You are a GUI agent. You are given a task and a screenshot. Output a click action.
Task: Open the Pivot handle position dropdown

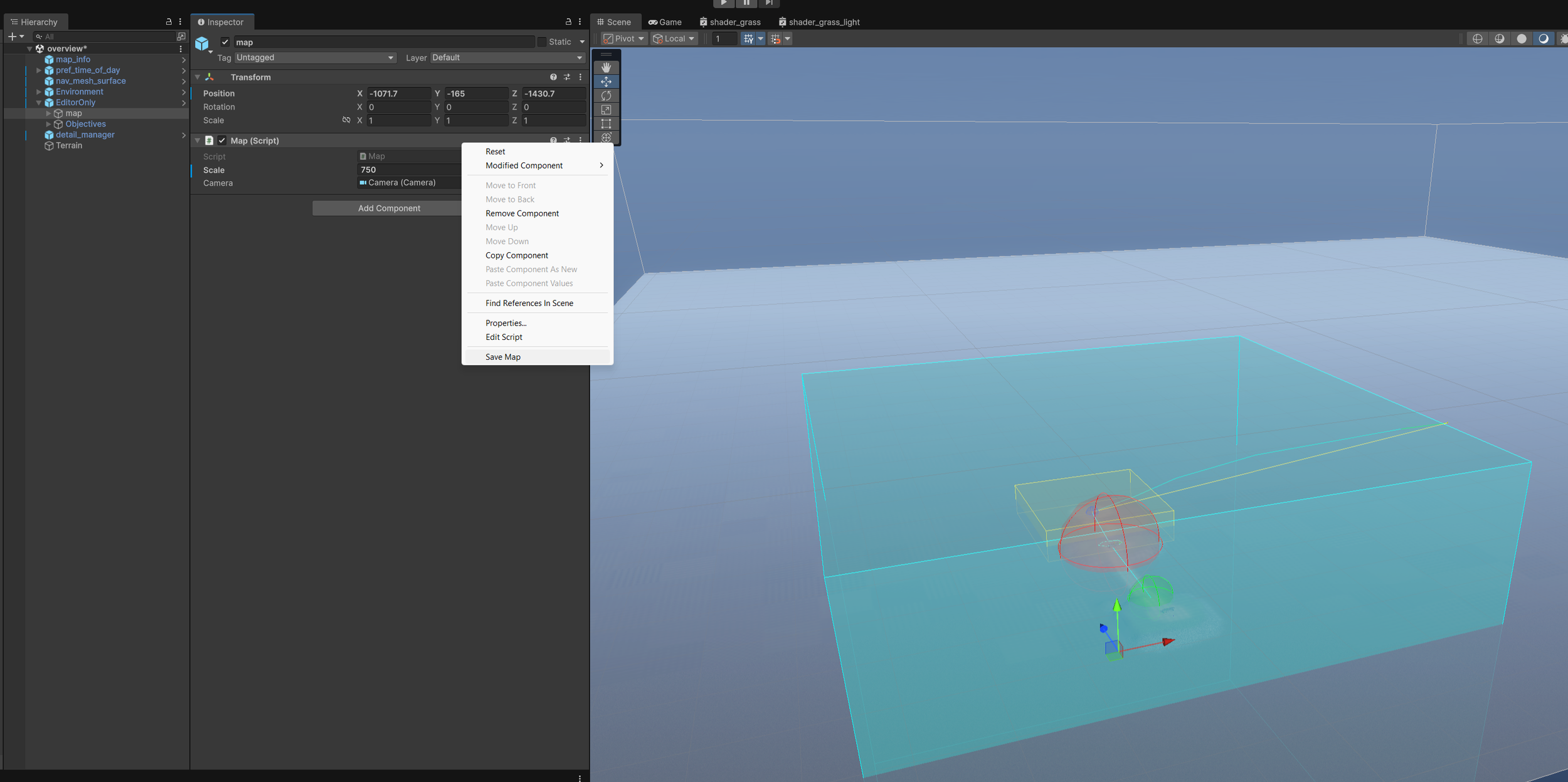[x=624, y=39]
